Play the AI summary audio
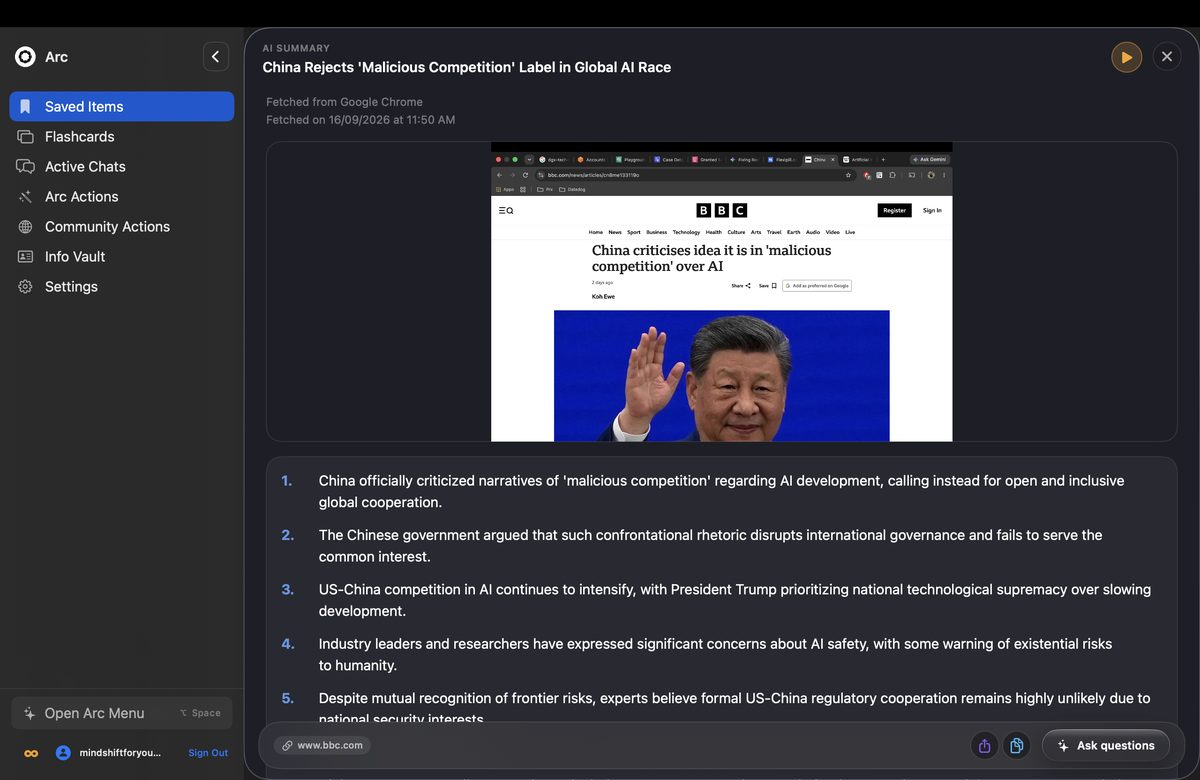This screenshot has height=780, width=1200. (x=1127, y=57)
